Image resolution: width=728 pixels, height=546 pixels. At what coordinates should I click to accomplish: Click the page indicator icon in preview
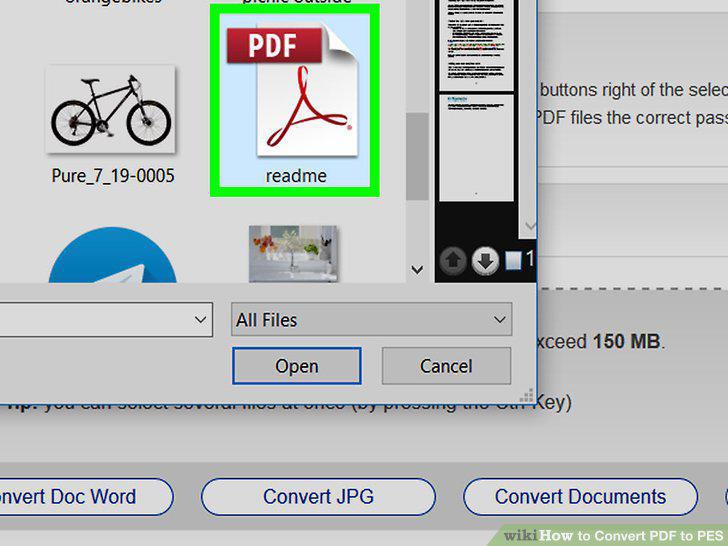tap(513, 261)
